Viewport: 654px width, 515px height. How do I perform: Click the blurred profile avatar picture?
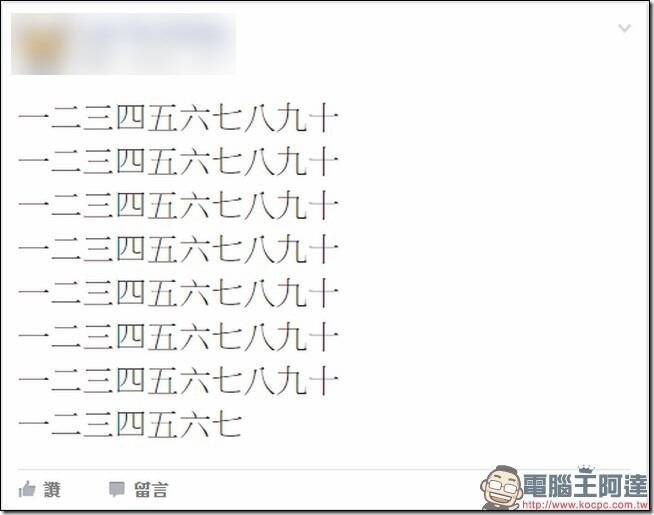click(x=43, y=45)
